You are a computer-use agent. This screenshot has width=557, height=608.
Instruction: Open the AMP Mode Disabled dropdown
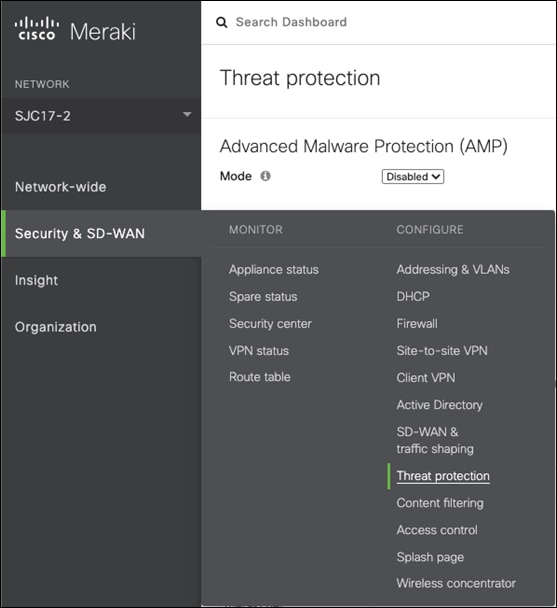tap(413, 176)
